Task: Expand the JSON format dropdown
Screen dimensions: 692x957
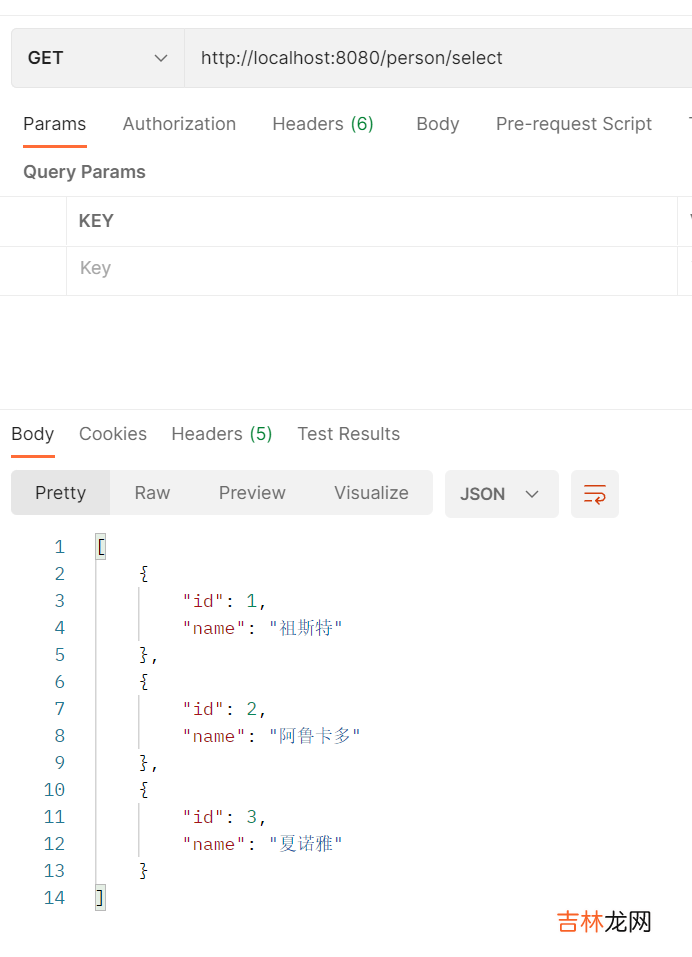Action: point(501,494)
